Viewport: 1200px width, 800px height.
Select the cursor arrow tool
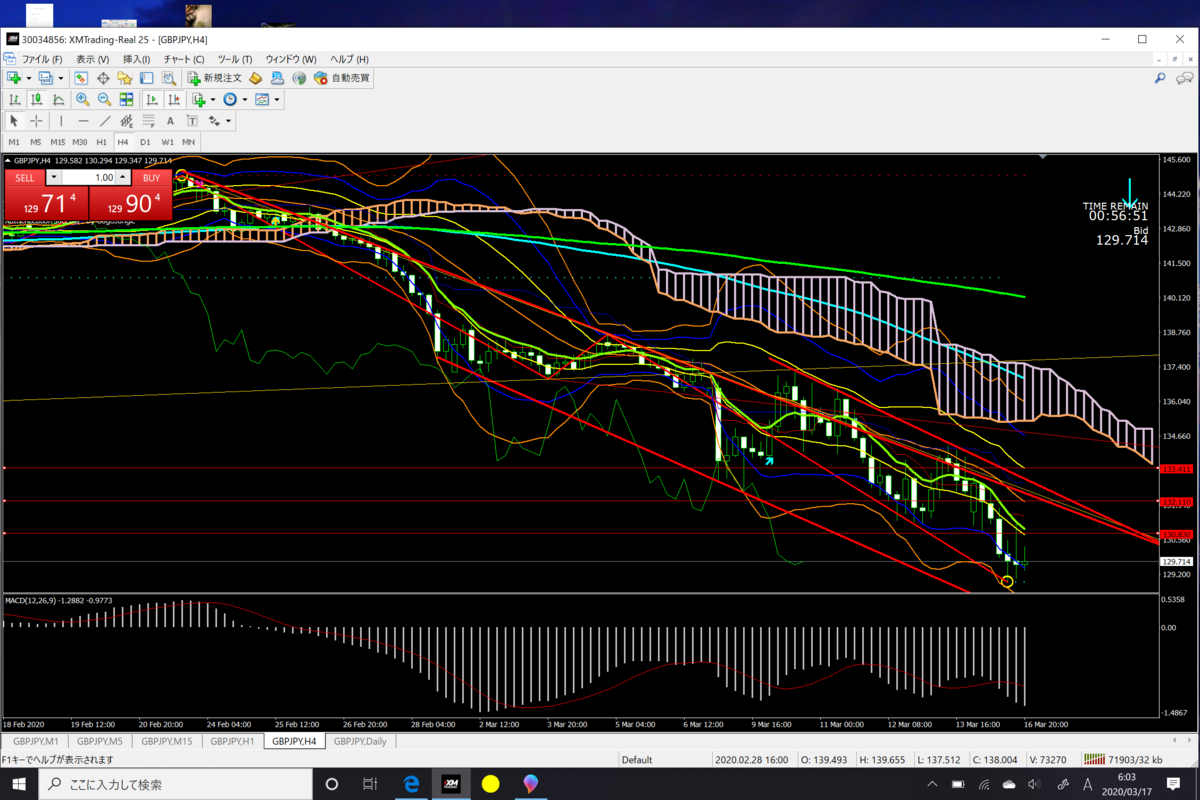click(14, 121)
